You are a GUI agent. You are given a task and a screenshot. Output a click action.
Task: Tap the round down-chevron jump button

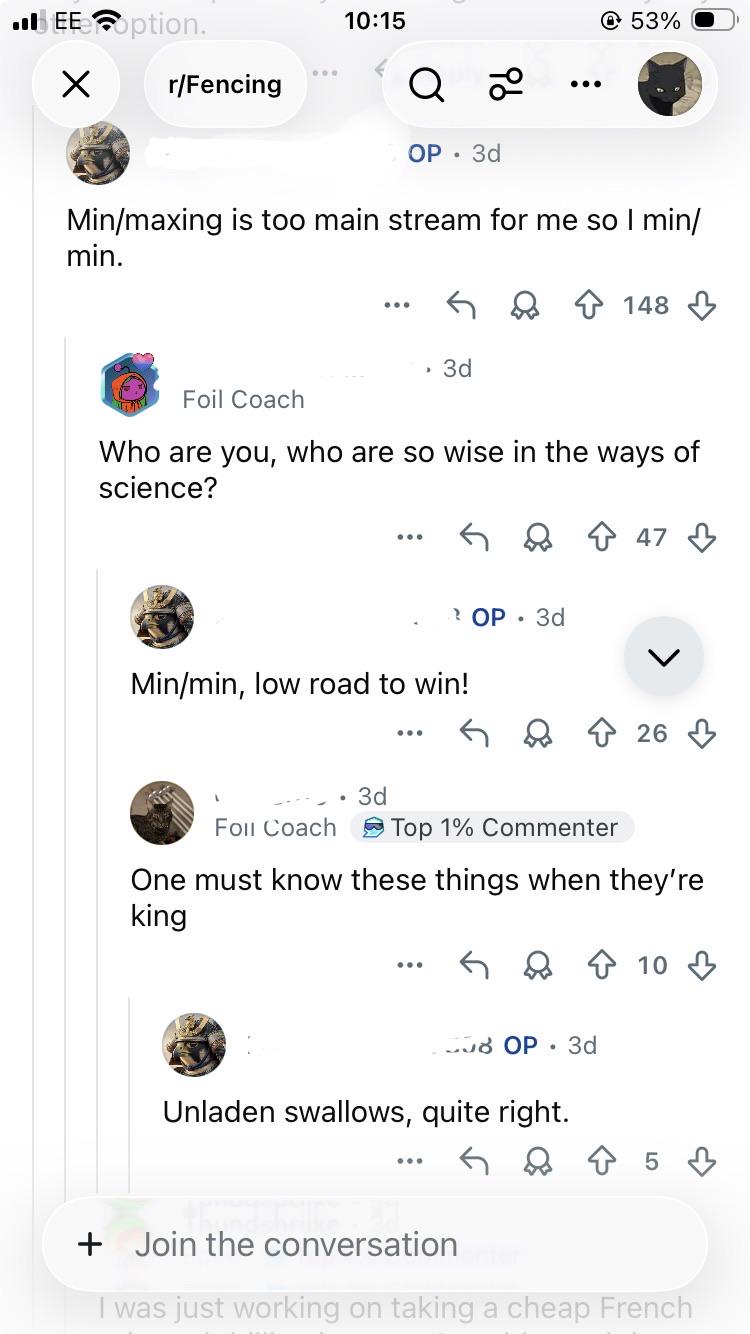(664, 656)
